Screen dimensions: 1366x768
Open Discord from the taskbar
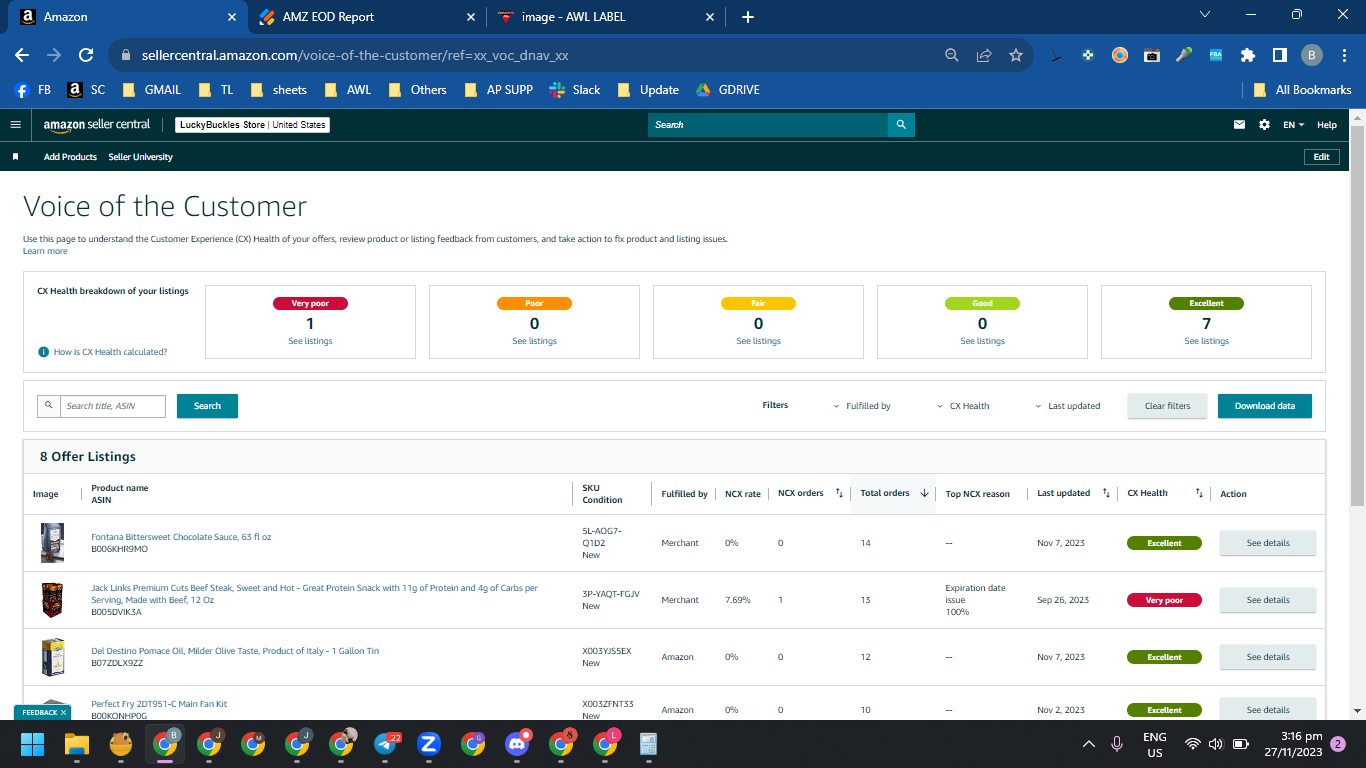[517, 744]
